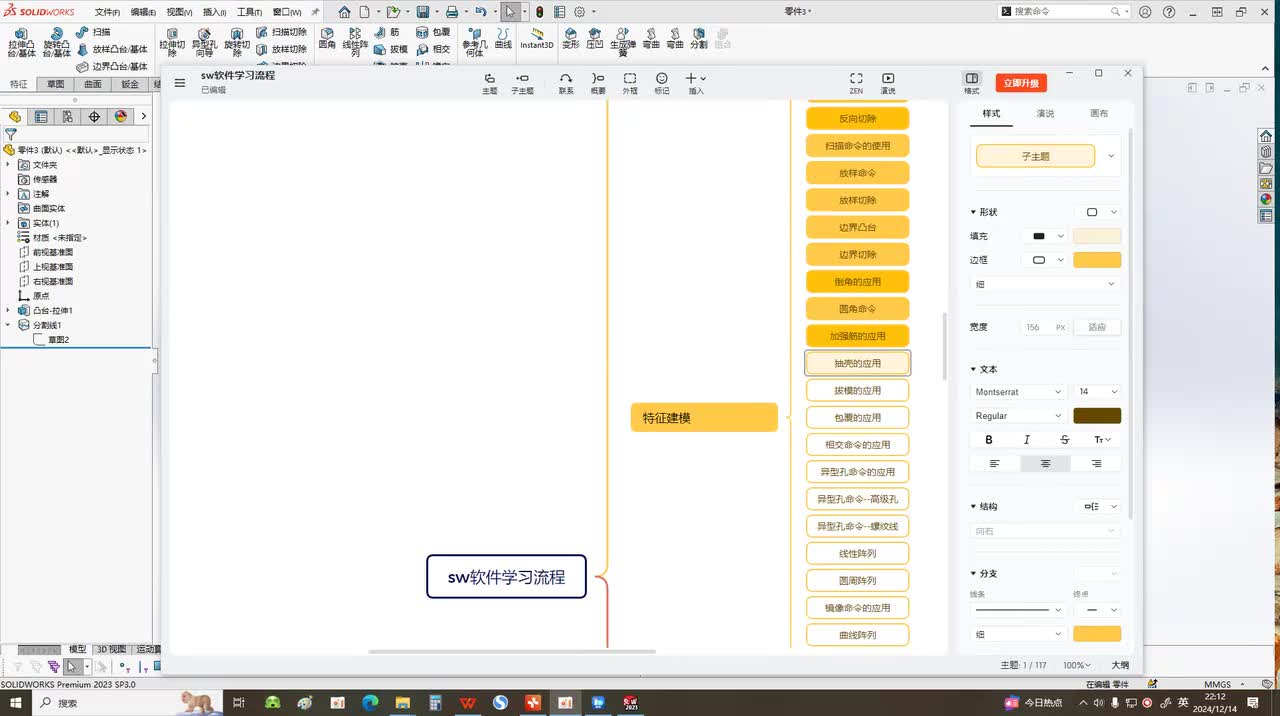Collapse the 结构 section
Image resolution: width=1280 pixels, height=716 pixels.
[974, 507]
